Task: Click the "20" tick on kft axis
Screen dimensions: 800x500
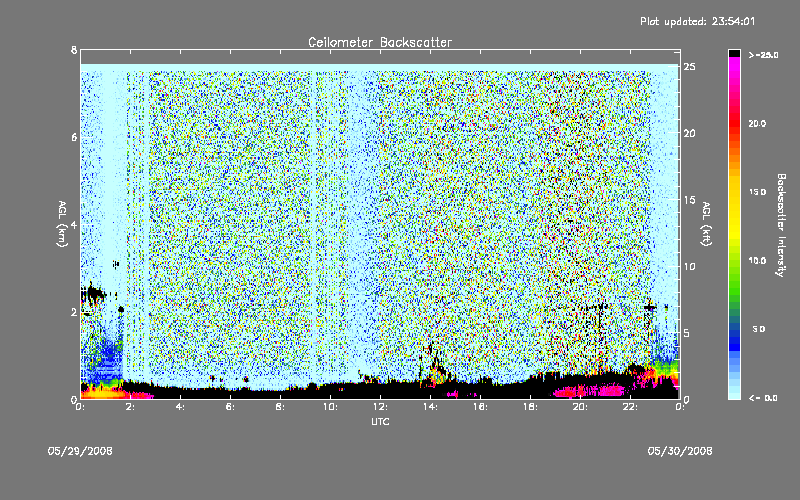Action: coord(690,133)
